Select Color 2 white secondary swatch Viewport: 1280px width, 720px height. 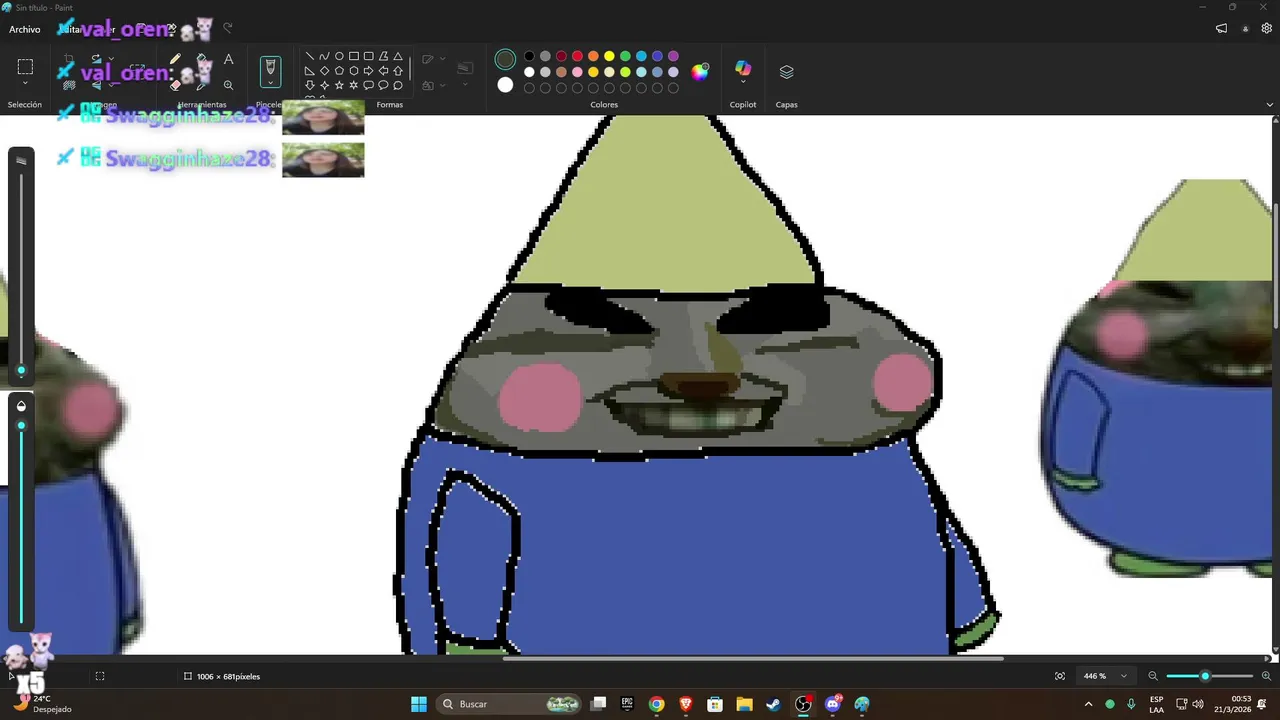tap(505, 86)
